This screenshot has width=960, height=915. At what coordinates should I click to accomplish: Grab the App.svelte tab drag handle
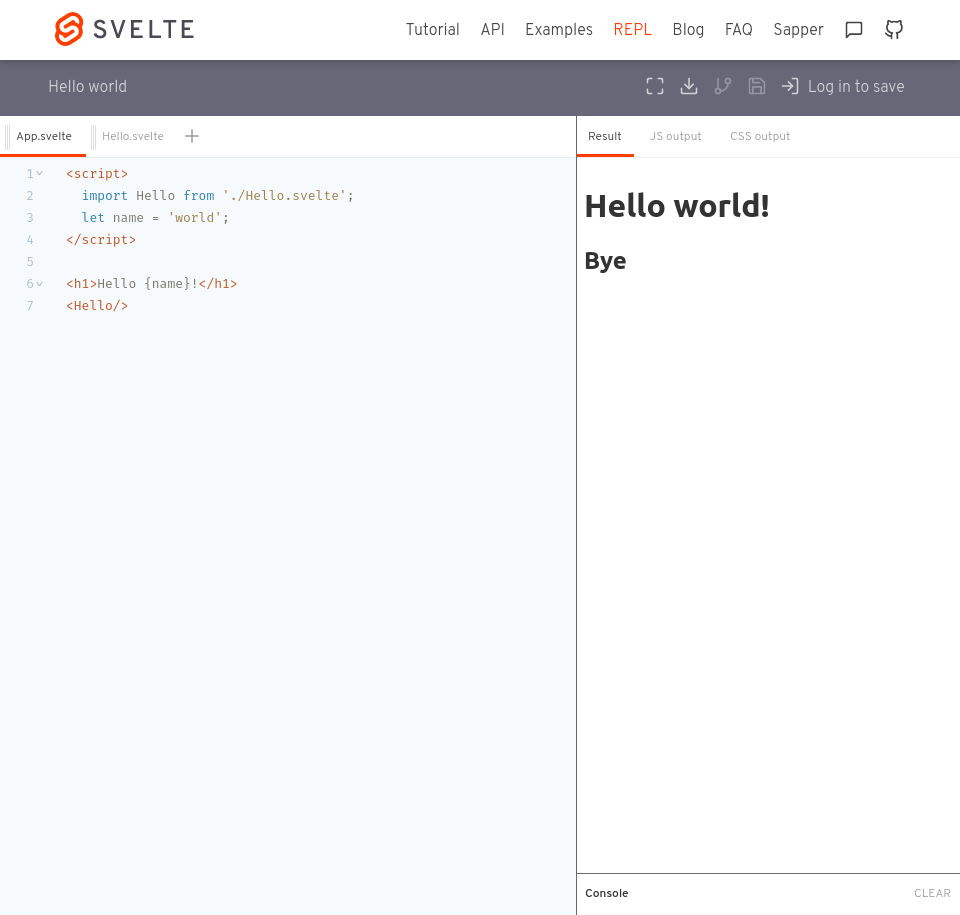pos(7,137)
